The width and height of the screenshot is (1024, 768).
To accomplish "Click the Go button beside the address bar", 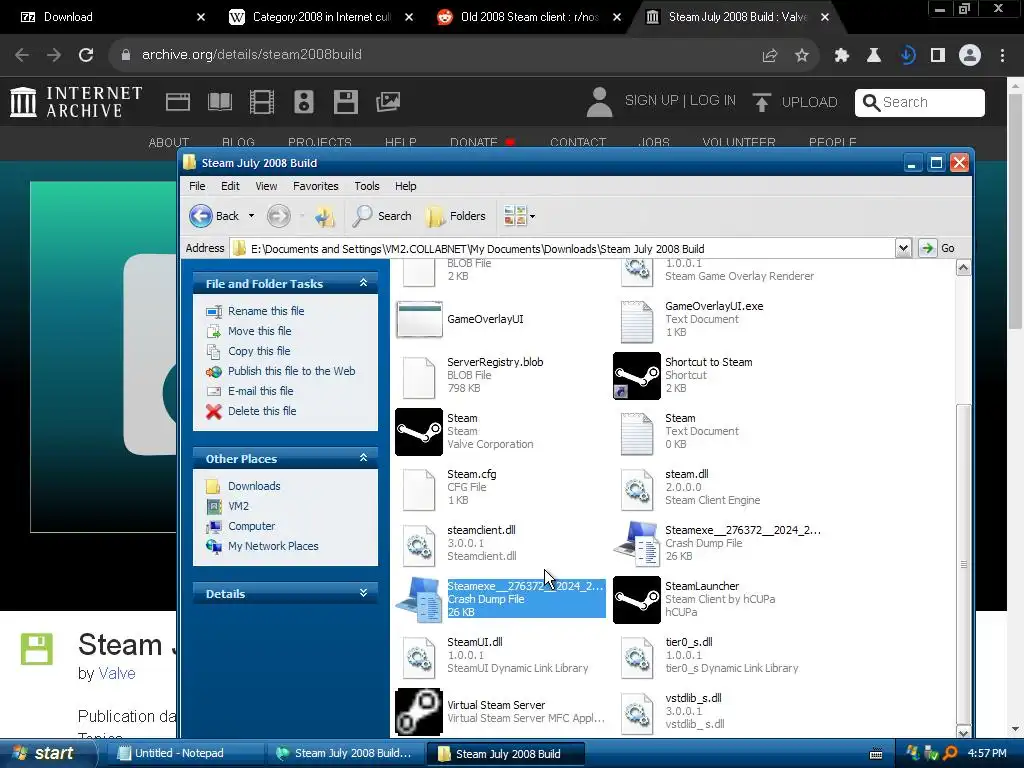I will click(x=937, y=248).
